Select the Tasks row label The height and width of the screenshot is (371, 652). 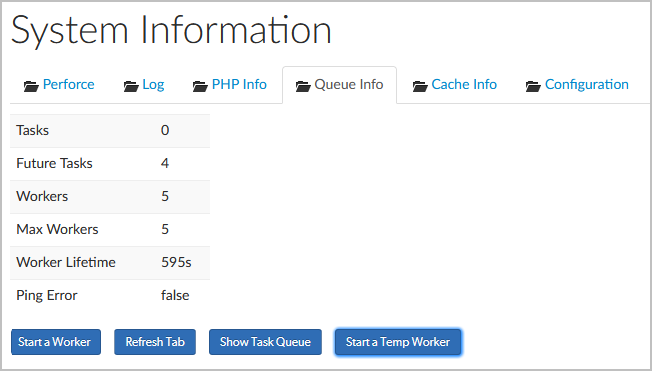tap(32, 131)
